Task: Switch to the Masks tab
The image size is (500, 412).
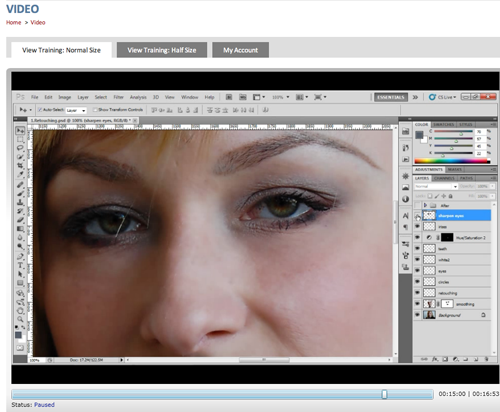Action: 455,169
